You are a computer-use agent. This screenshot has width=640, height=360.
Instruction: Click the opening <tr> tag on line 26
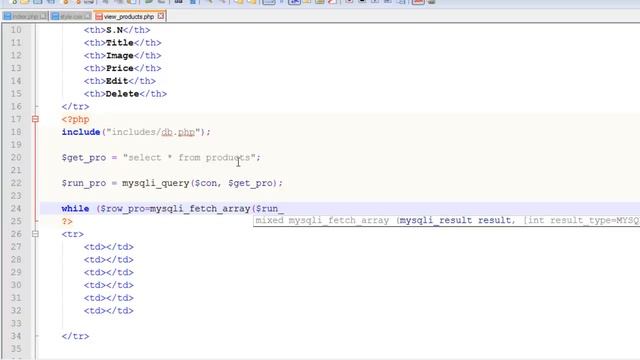coord(73,234)
